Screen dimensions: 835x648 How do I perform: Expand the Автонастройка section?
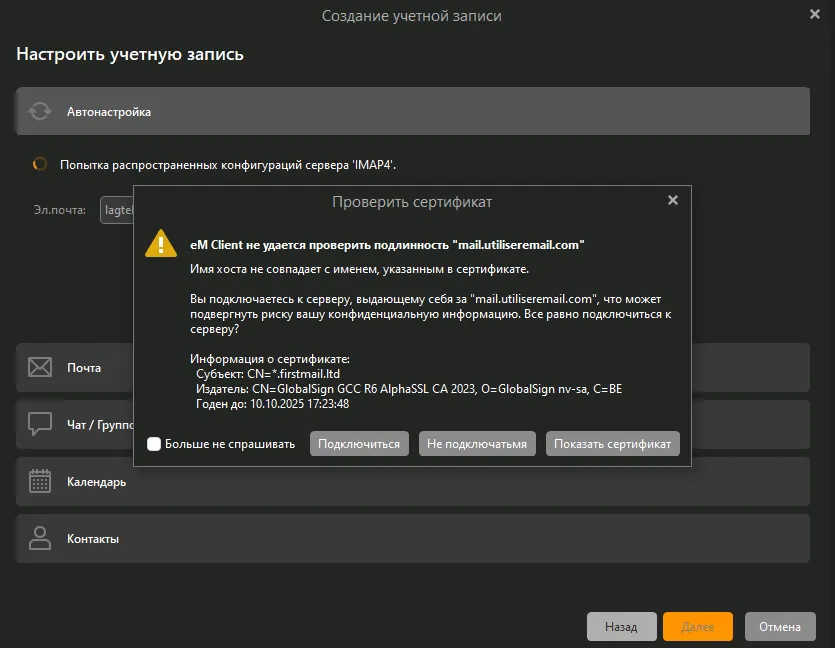(x=400, y=112)
